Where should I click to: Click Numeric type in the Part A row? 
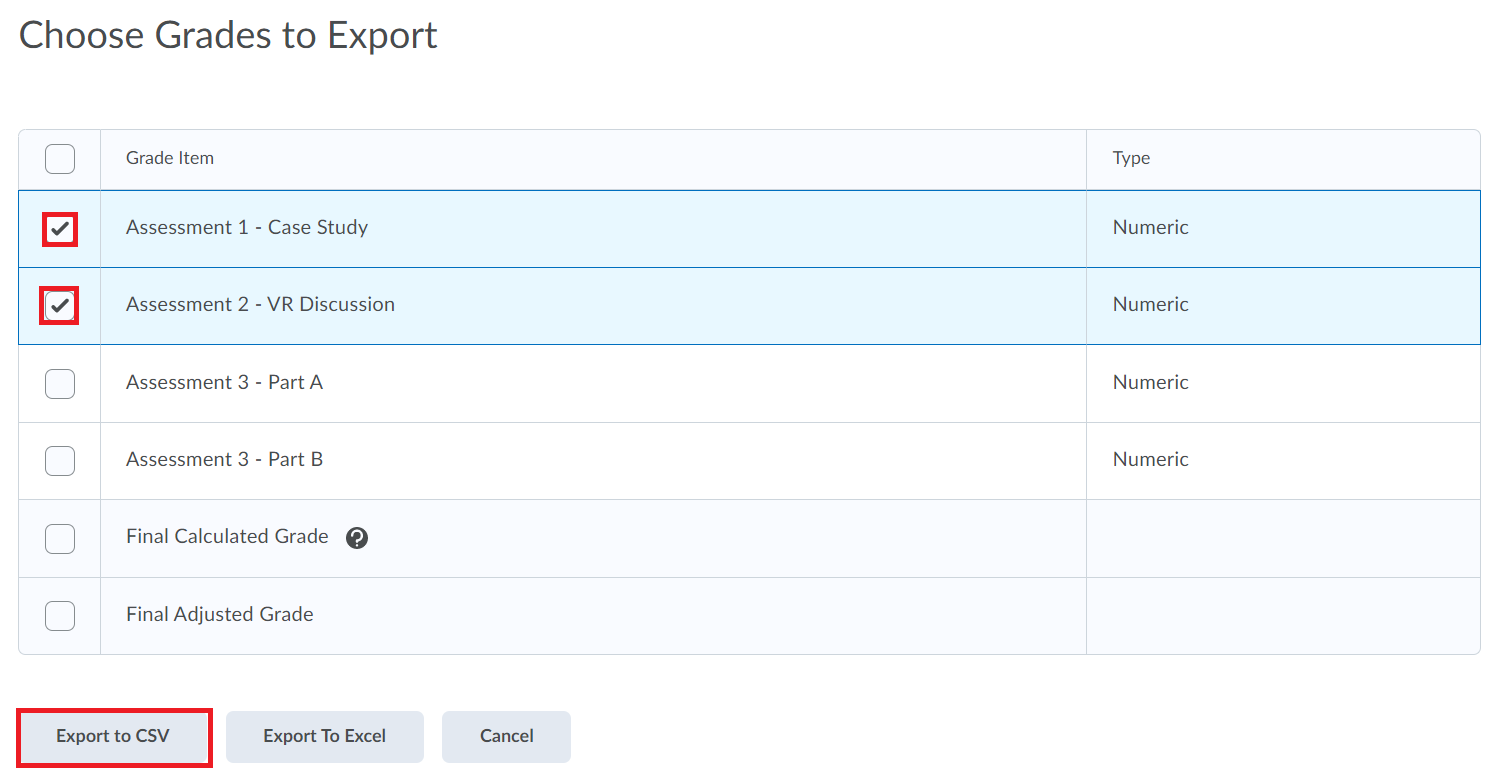click(1151, 382)
